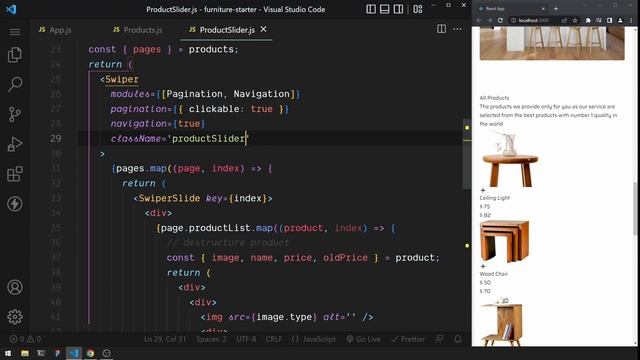Viewport: 640px width, 360px height.
Task: Click the browser Forward button
Action: (489, 20)
